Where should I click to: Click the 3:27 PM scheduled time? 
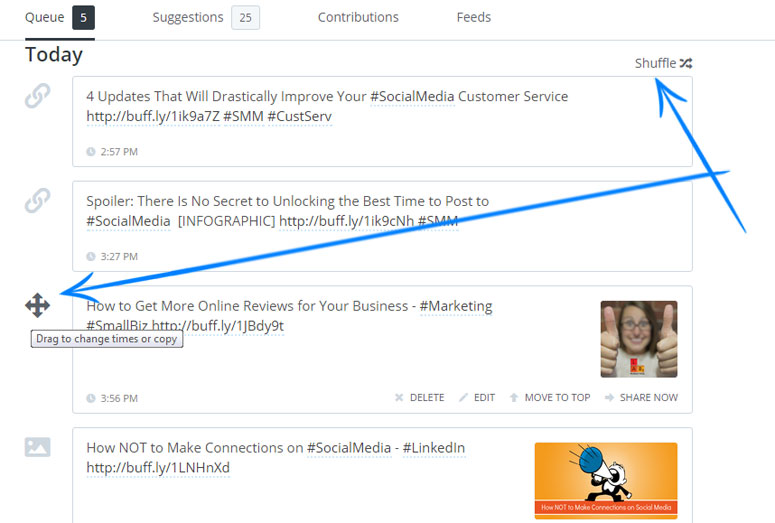[x=119, y=257]
